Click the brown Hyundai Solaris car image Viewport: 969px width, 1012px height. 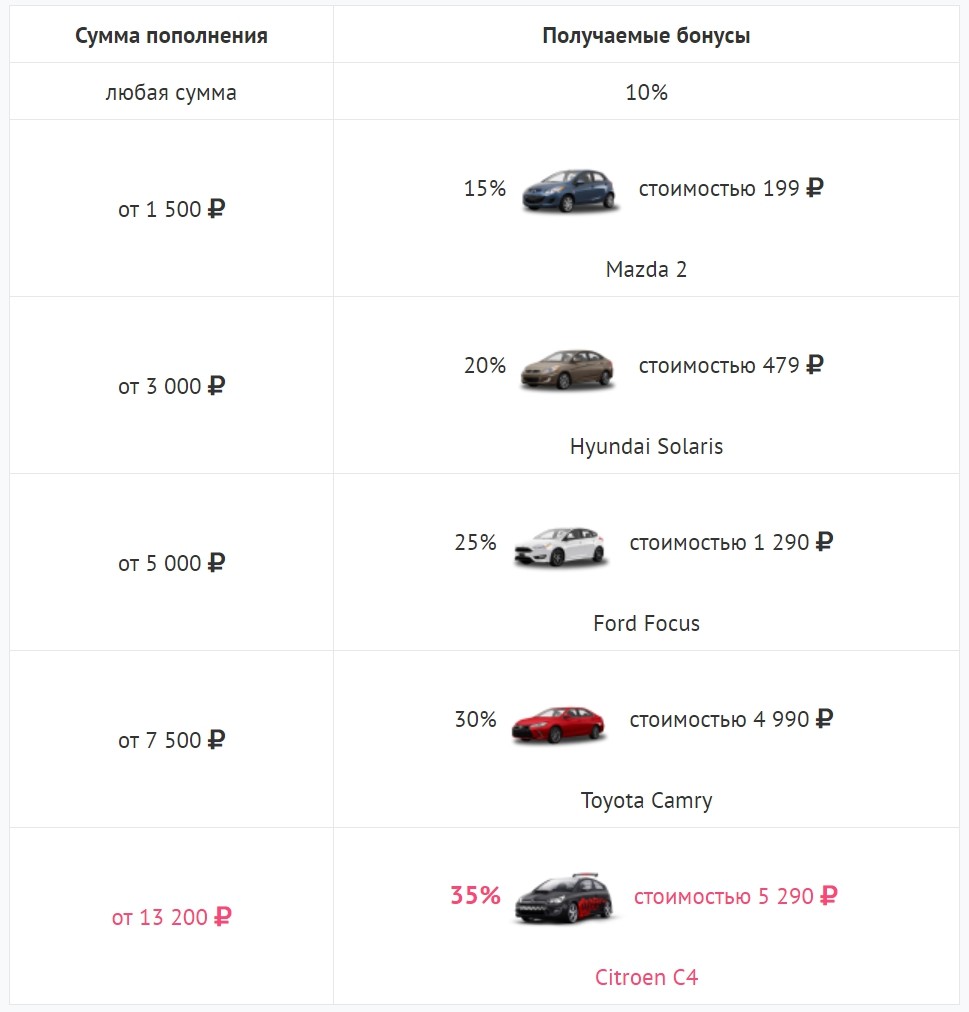pos(567,368)
